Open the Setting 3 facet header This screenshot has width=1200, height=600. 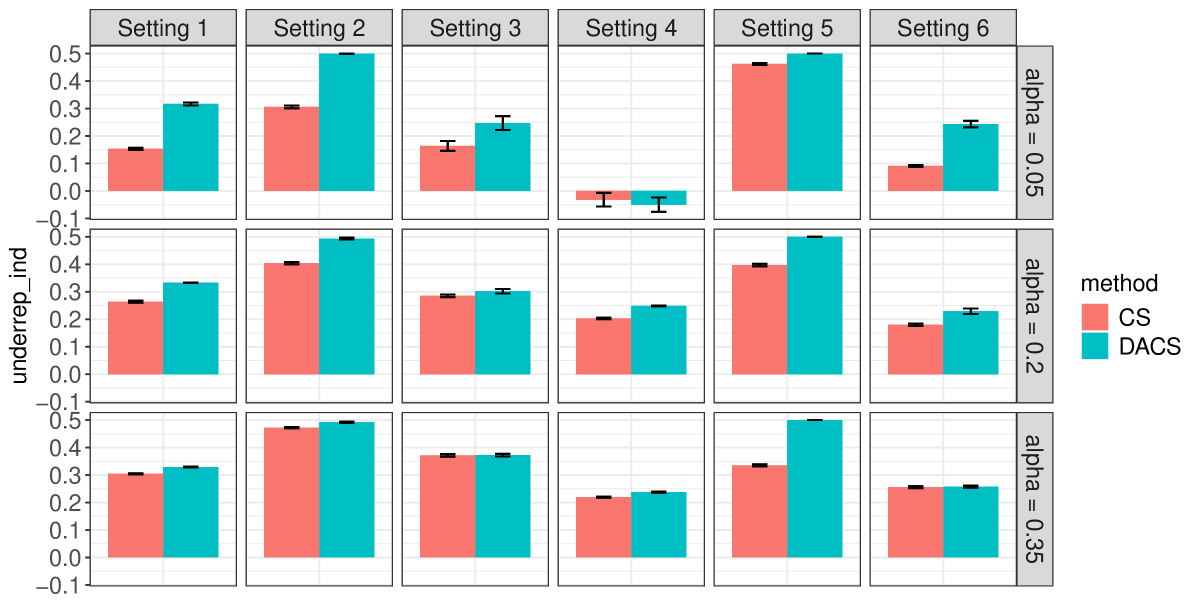tap(475, 28)
